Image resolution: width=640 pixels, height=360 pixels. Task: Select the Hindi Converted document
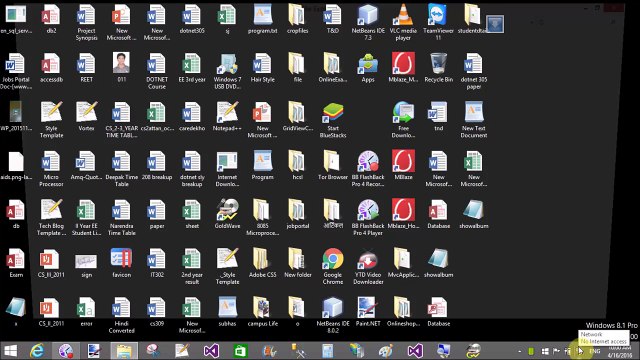pyautogui.click(x=121, y=308)
